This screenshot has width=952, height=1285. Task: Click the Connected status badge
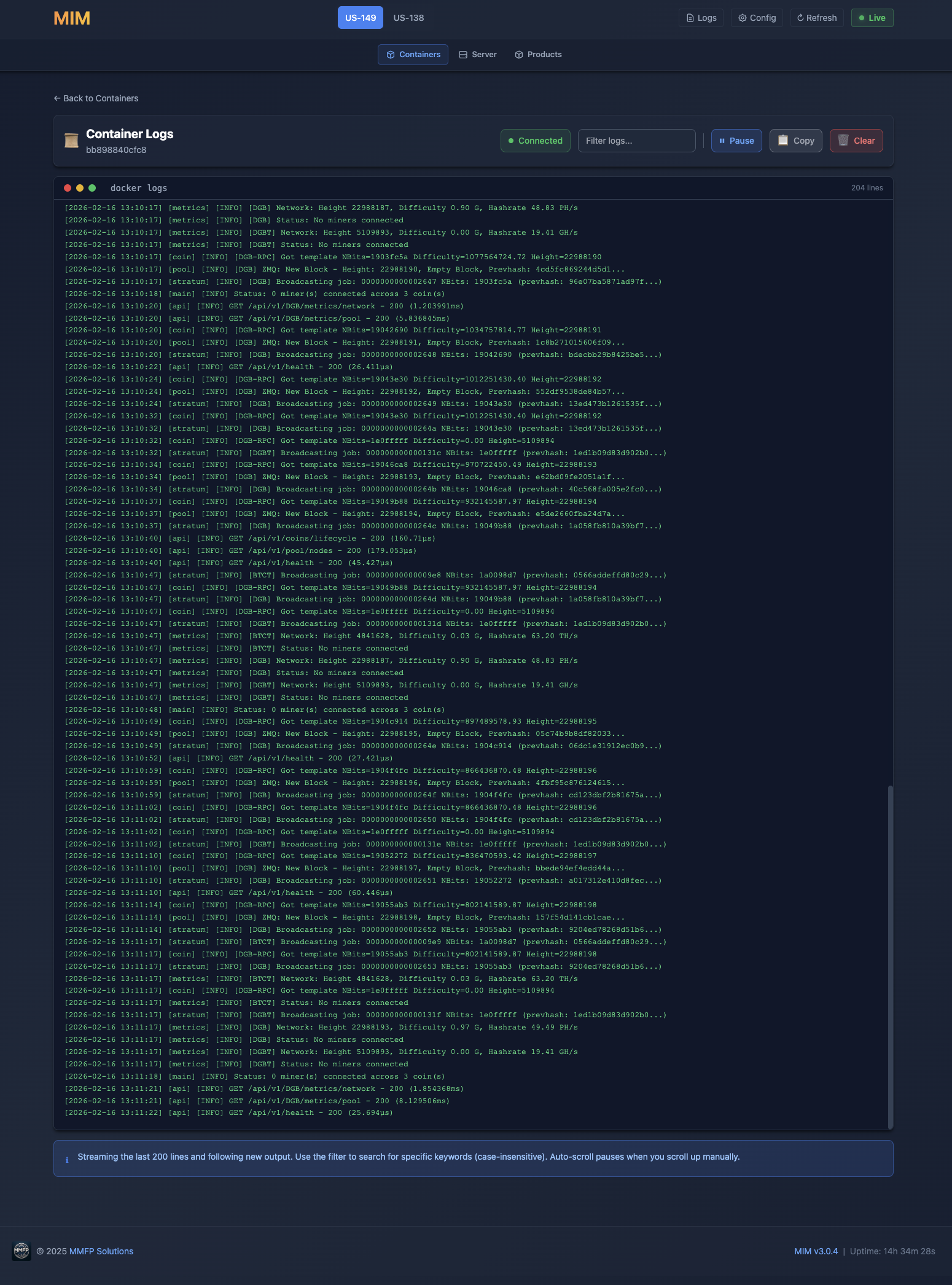pyautogui.click(x=536, y=141)
